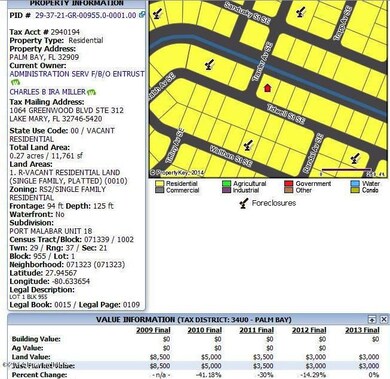Click the gray Commercial legend swatch
The width and height of the screenshot is (390, 379).
[160, 190]
